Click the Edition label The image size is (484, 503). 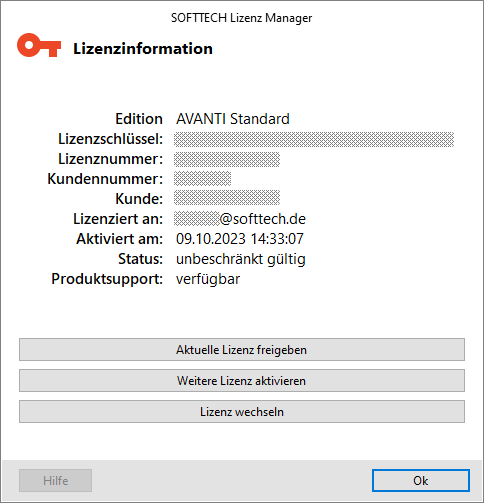point(139,119)
